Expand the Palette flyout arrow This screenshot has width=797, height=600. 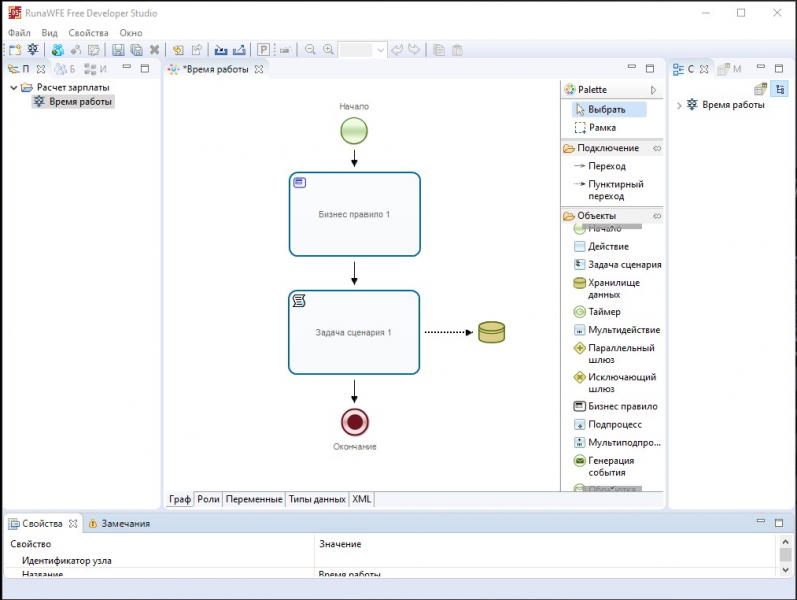click(x=653, y=90)
